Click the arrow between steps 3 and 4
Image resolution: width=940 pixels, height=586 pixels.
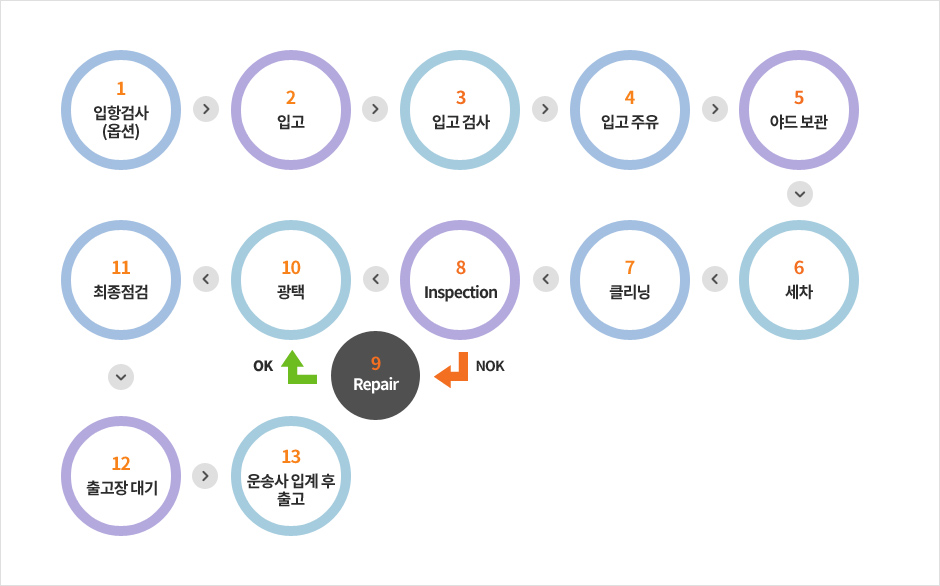click(x=545, y=109)
